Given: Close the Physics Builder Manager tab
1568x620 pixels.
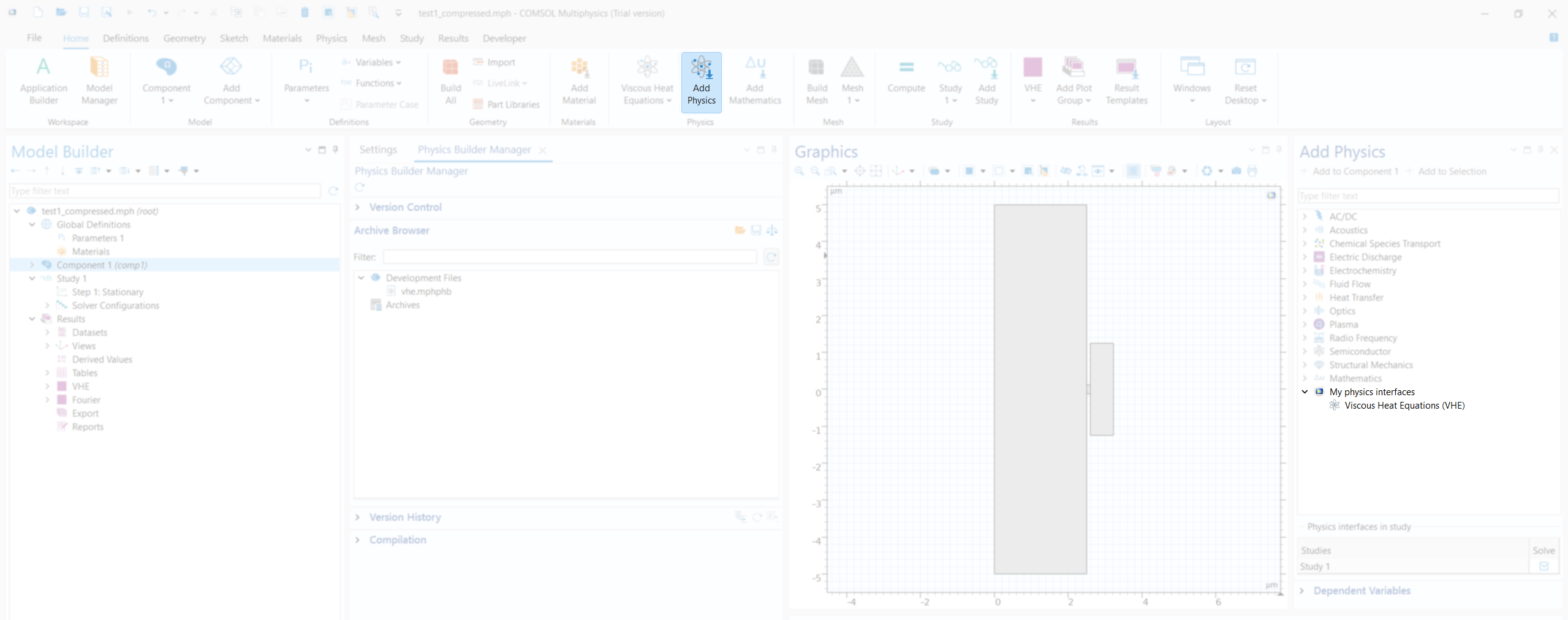Looking at the screenshot, I should coord(542,150).
